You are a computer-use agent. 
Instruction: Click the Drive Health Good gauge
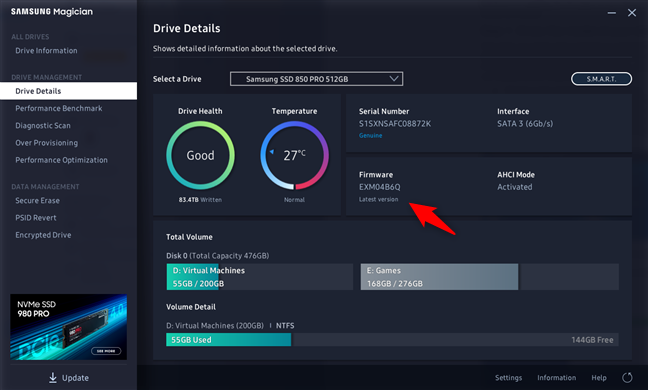tap(200, 155)
